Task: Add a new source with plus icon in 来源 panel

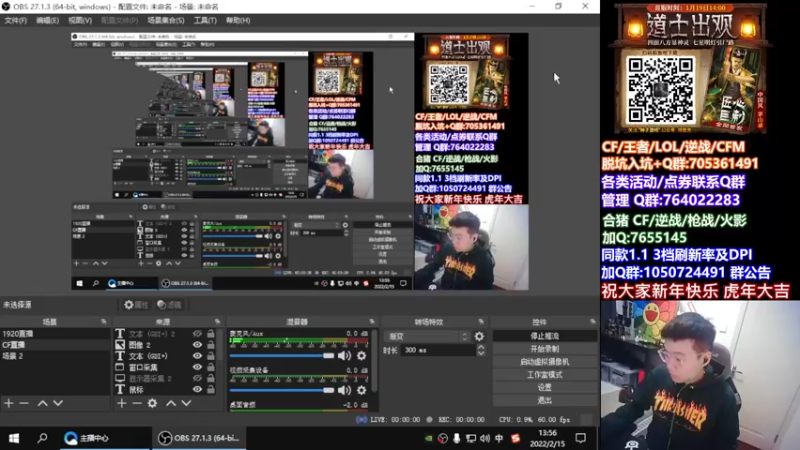Action: click(121, 403)
